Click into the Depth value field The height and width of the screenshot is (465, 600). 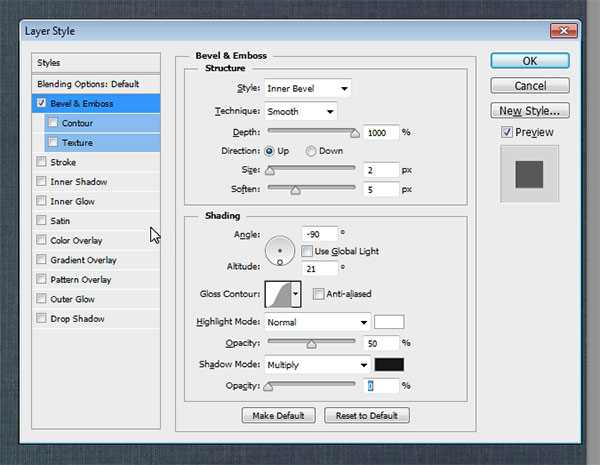(x=381, y=132)
